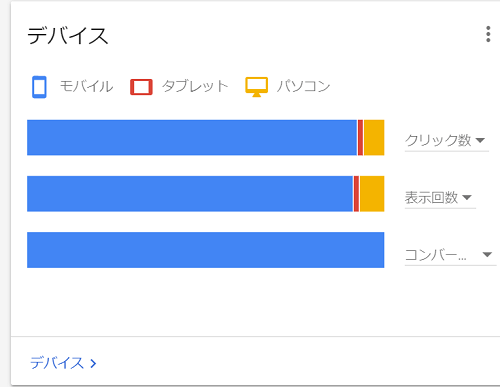Click the arrow next to 表示回数
The image size is (500, 387).
467,198
